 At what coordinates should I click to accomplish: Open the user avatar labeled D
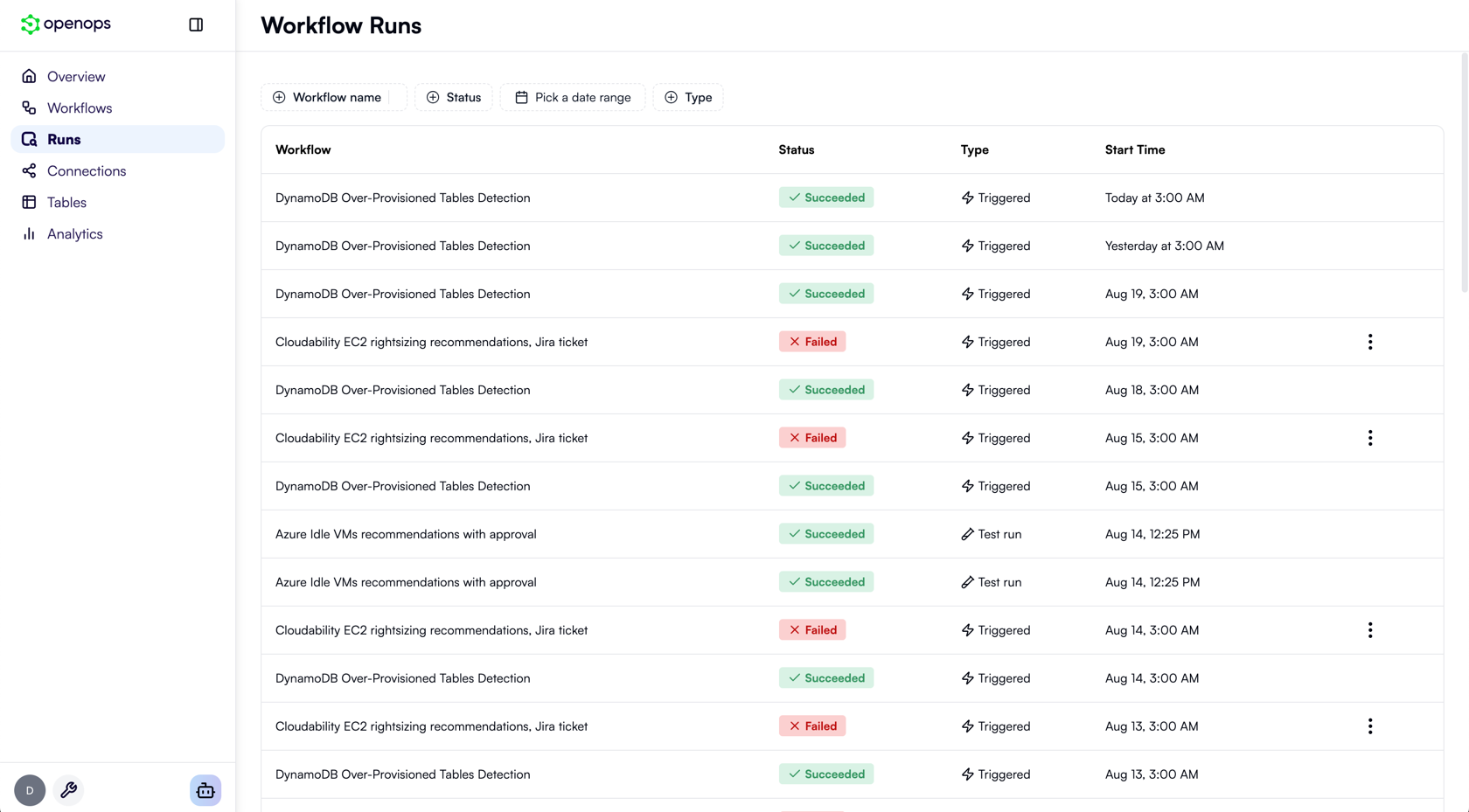(29, 789)
